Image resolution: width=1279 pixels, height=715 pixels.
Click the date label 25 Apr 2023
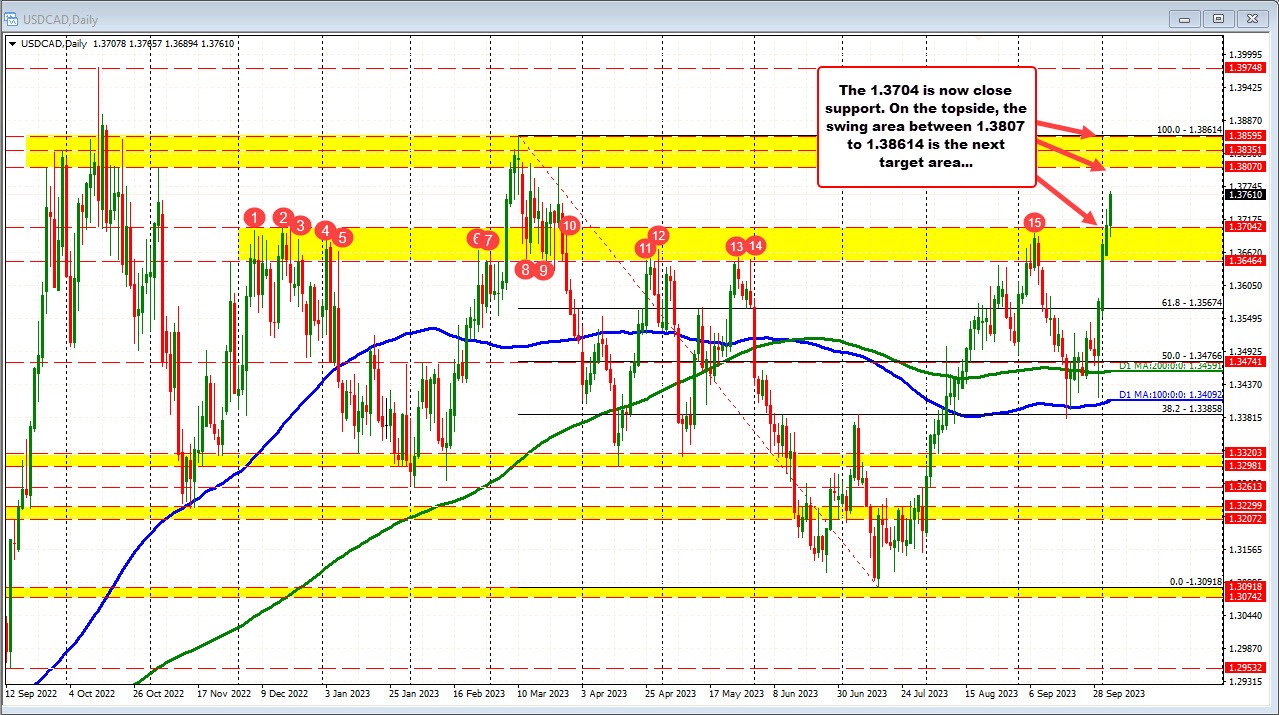pyautogui.click(x=670, y=692)
